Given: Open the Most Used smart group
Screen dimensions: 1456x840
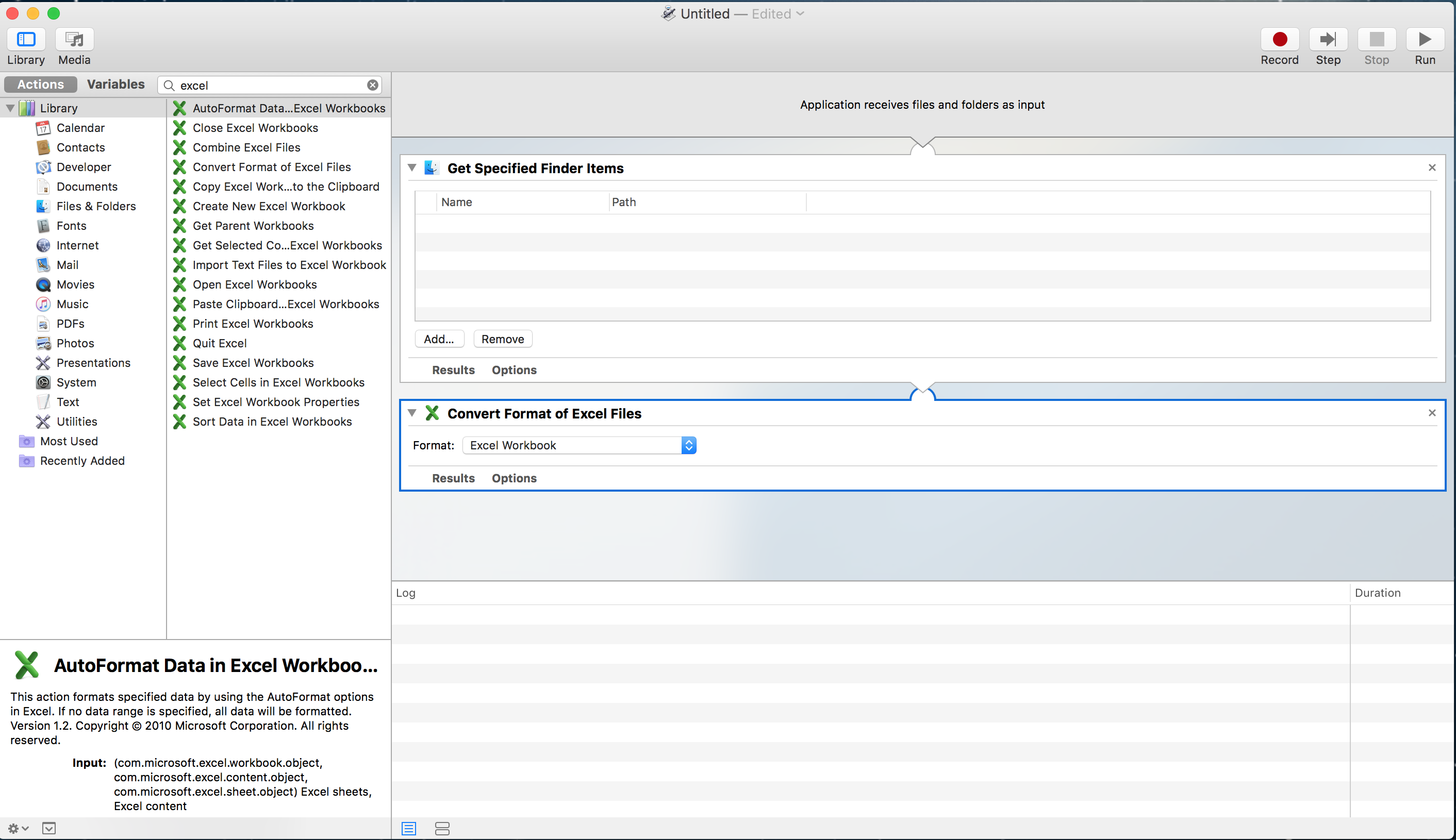Looking at the screenshot, I should (69, 441).
